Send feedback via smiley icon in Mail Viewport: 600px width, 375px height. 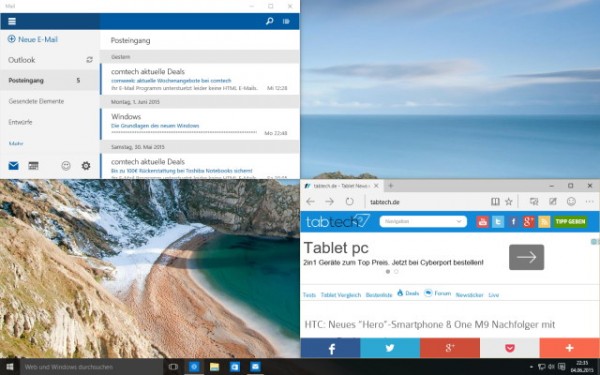66,166
